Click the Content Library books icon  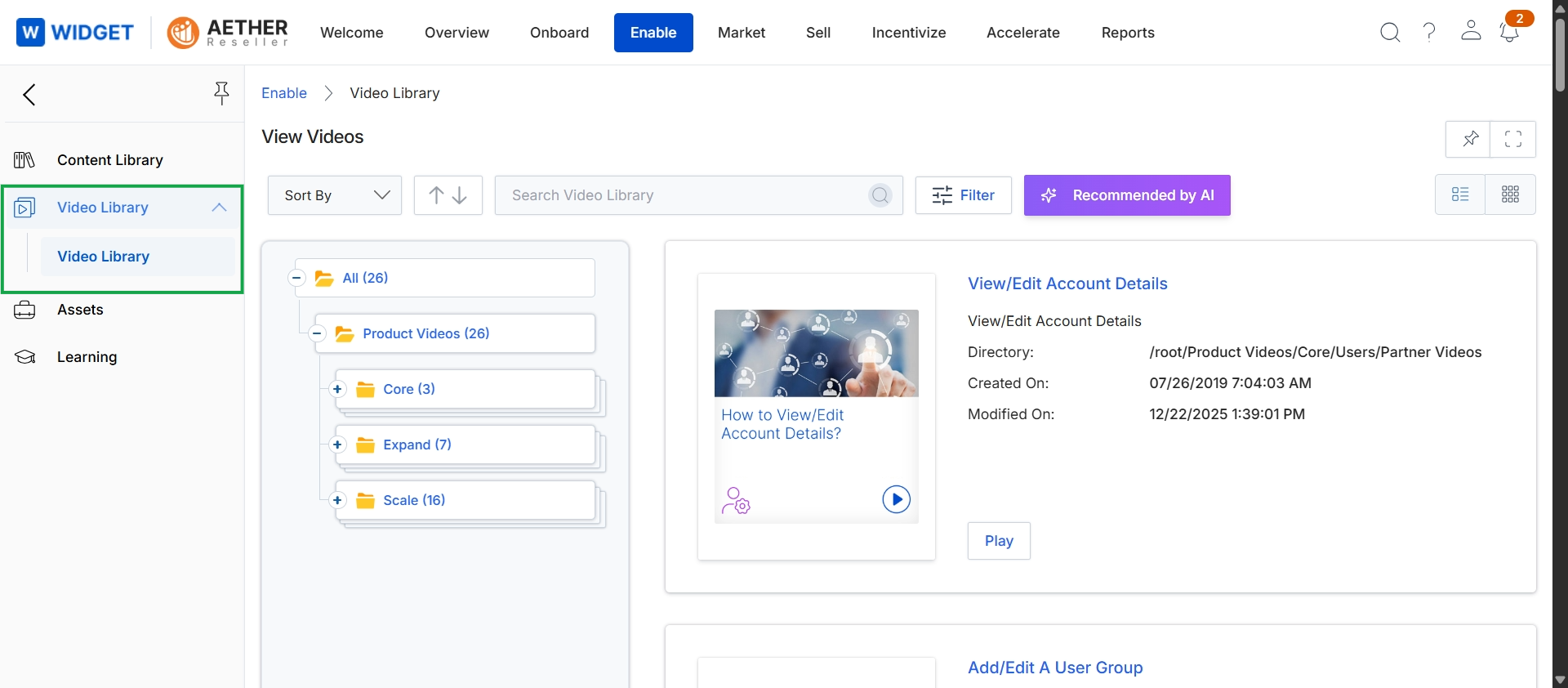pos(24,160)
